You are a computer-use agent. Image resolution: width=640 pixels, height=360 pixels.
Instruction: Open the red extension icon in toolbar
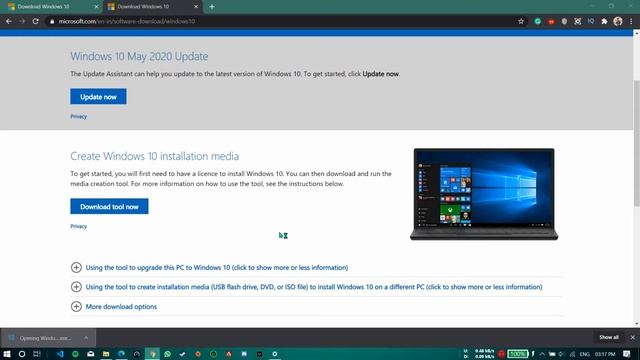click(551, 21)
